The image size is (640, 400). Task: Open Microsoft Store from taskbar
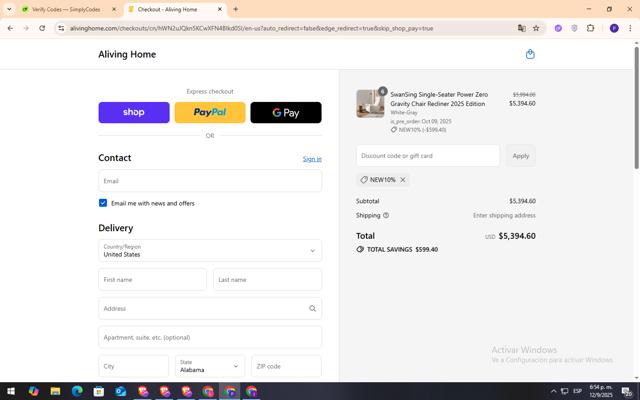99,391
